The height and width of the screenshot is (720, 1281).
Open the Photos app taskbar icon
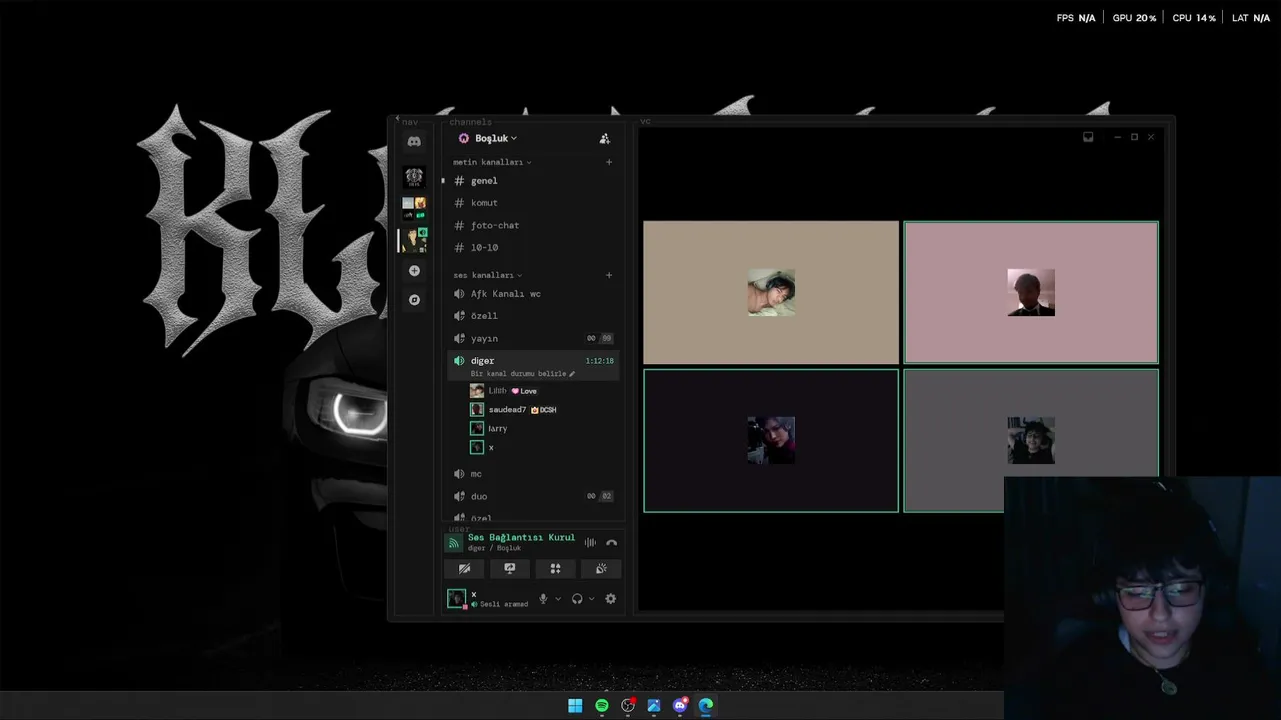tap(654, 706)
